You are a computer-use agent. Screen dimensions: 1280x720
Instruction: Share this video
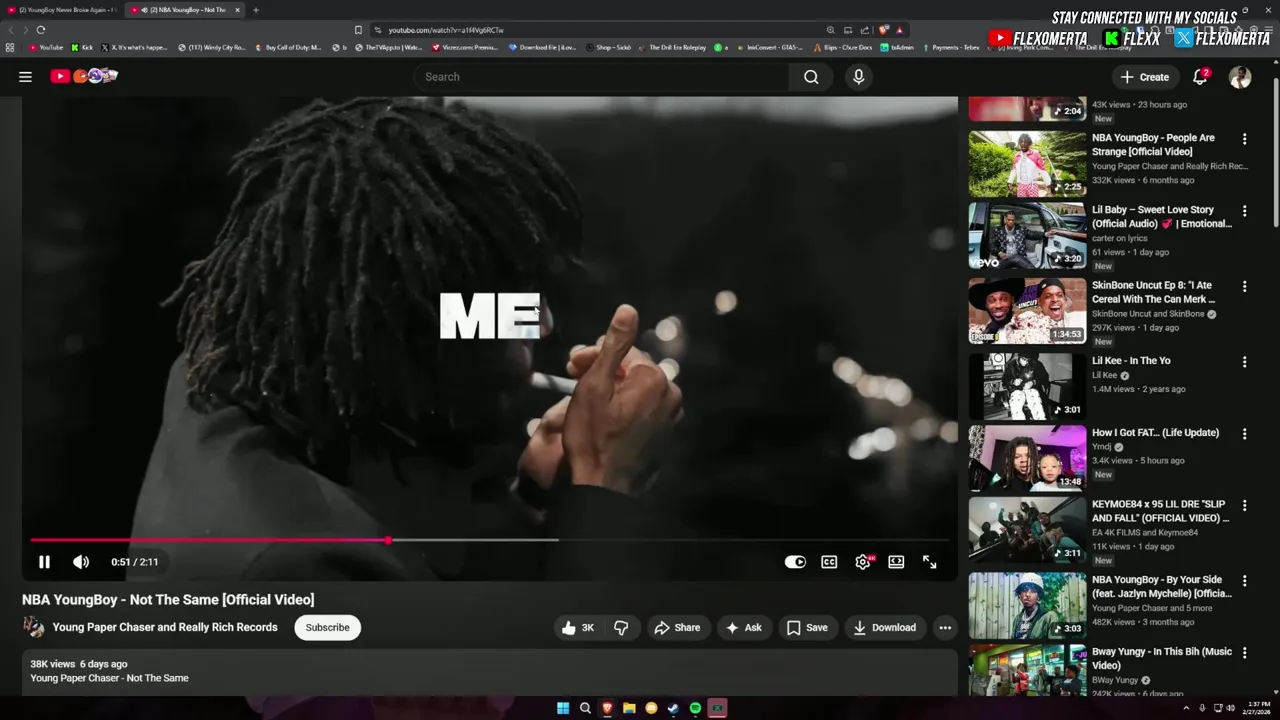(676, 628)
